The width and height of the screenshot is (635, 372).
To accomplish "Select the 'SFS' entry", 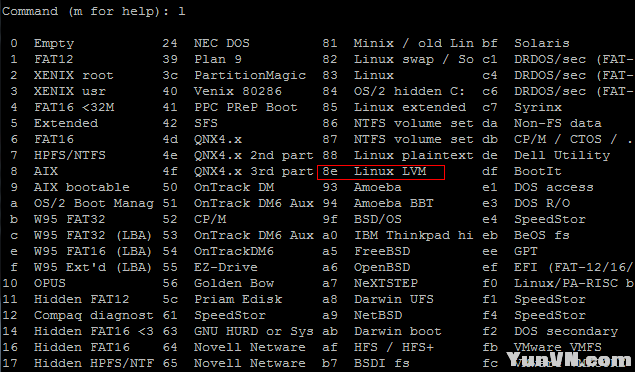I will (x=206, y=123).
